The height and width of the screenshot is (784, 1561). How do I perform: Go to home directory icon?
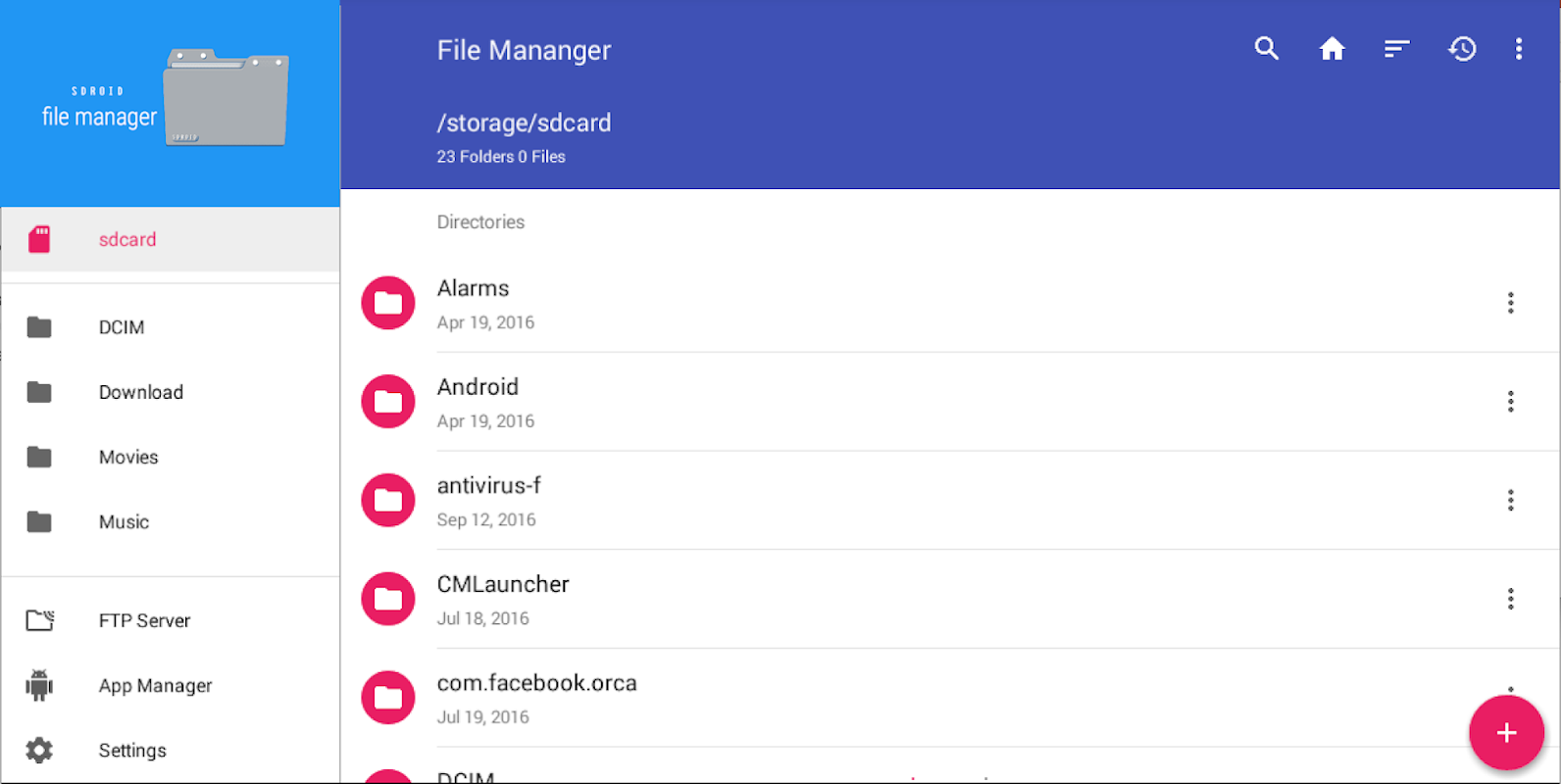click(1332, 49)
